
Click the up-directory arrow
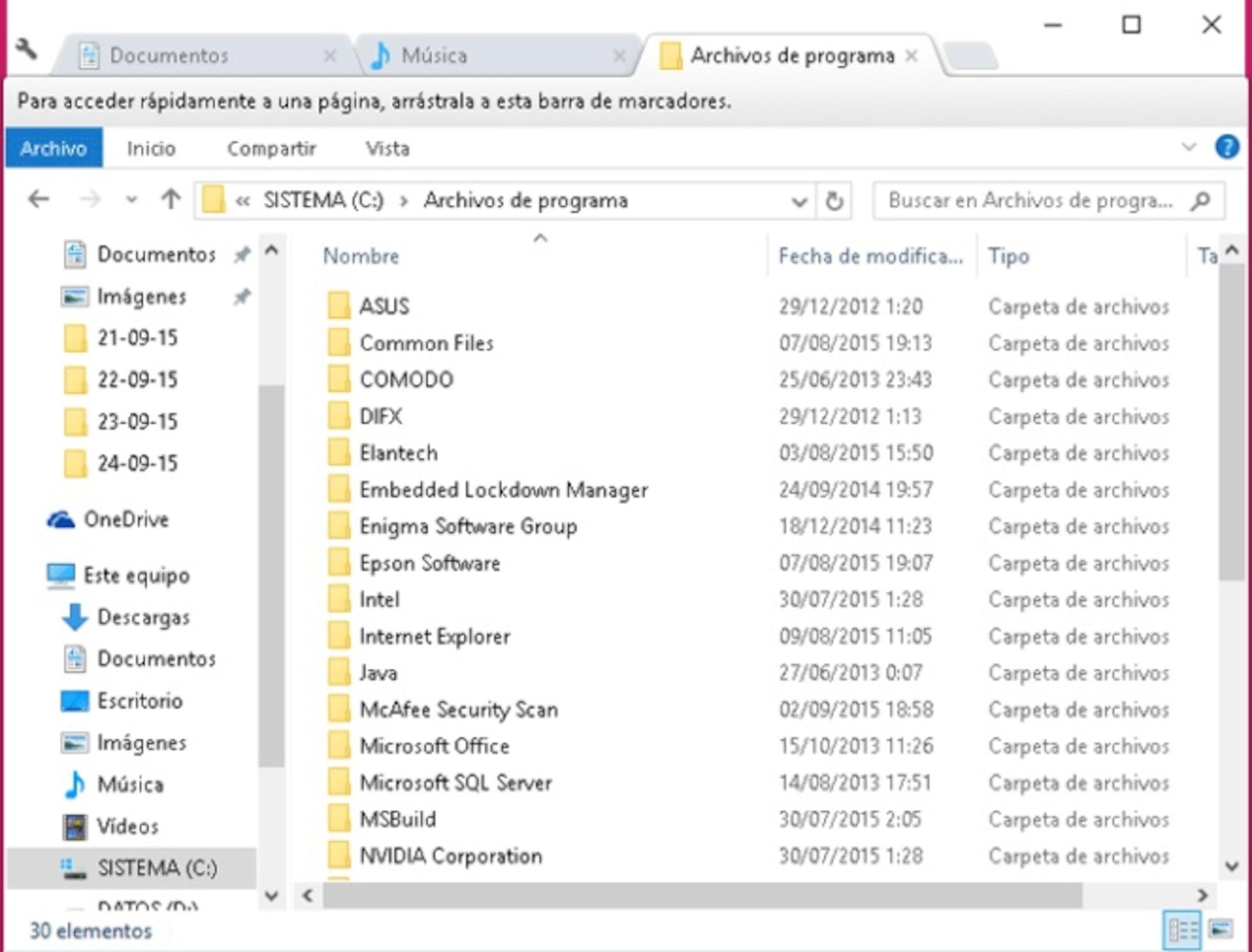(170, 200)
